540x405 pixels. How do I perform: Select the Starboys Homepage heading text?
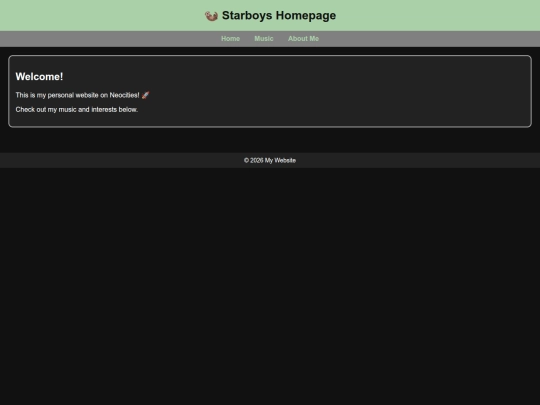(279, 15)
